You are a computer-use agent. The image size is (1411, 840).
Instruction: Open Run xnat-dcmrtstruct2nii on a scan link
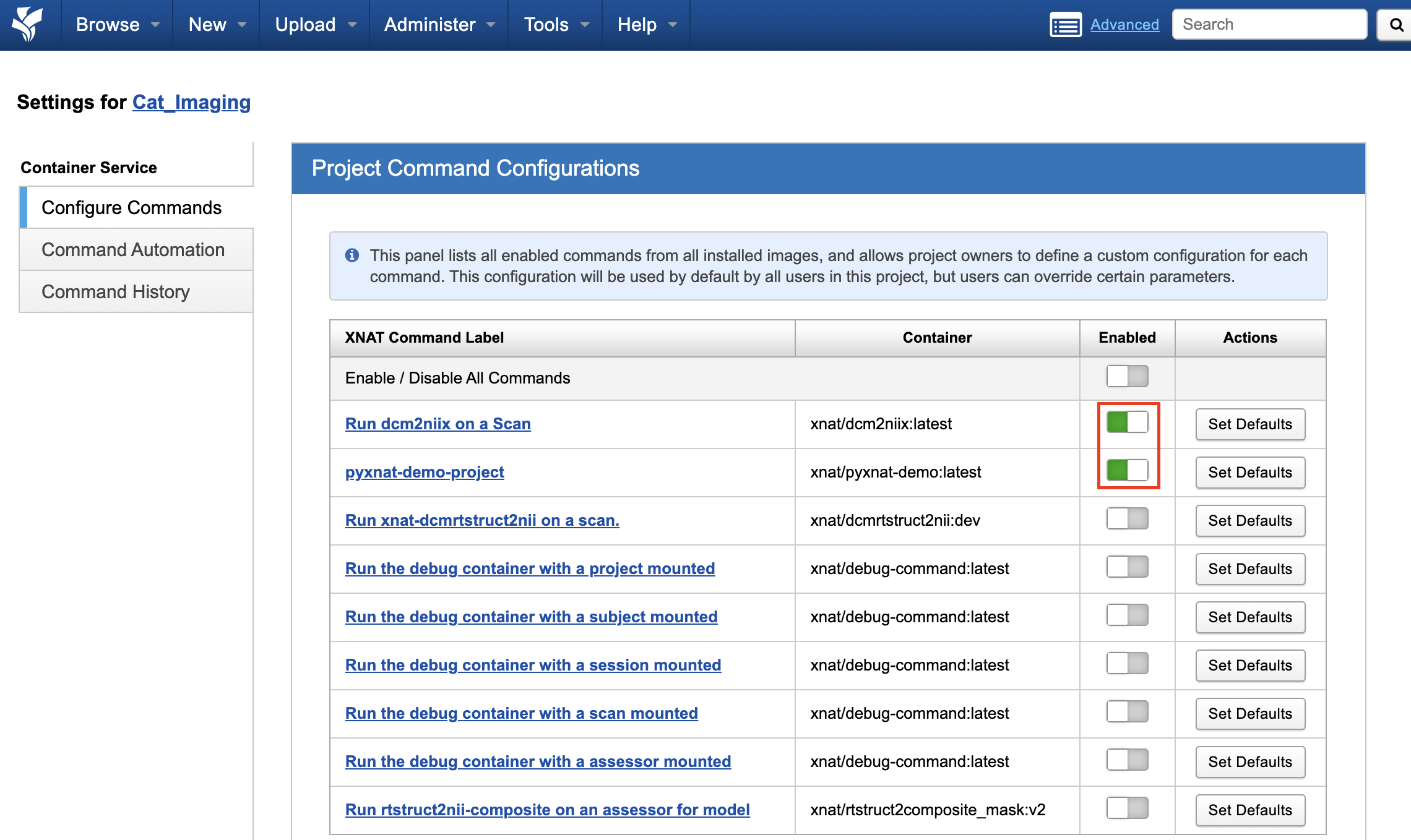tap(482, 520)
